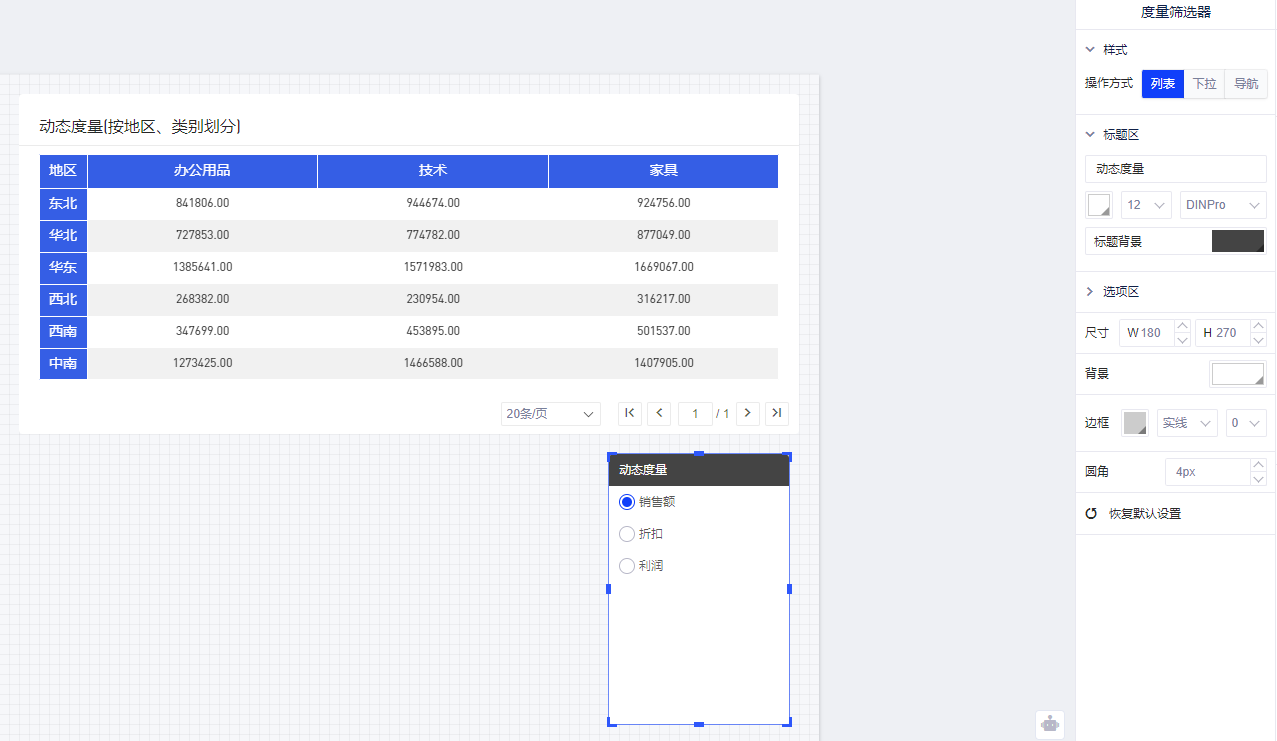Viewport: 1277px width, 741px height.
Task: Go to first page of table
Action: pyautogui.click(x=630, y=413)
